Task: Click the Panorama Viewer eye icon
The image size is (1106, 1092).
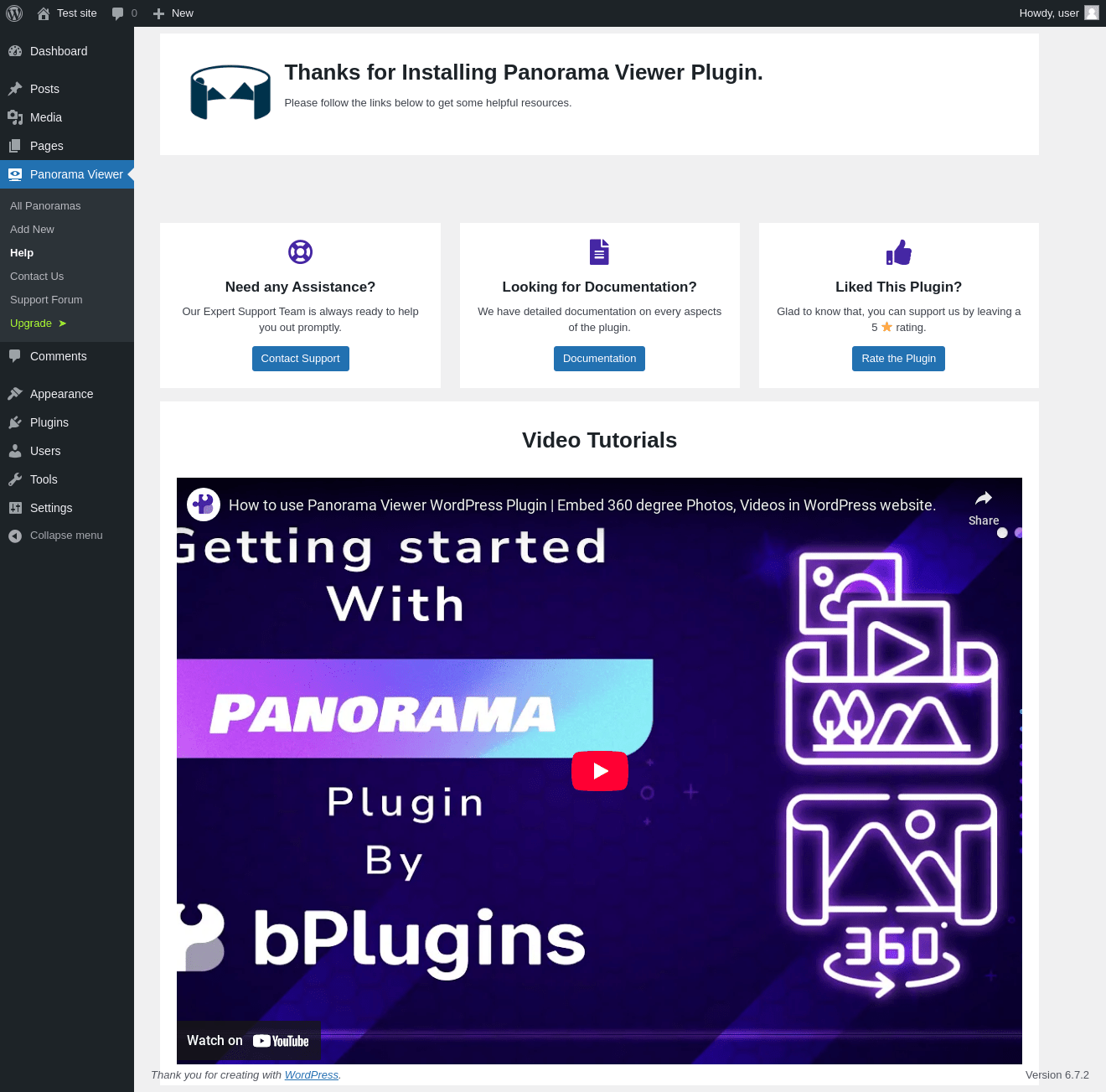Action: tap(15, 174)
